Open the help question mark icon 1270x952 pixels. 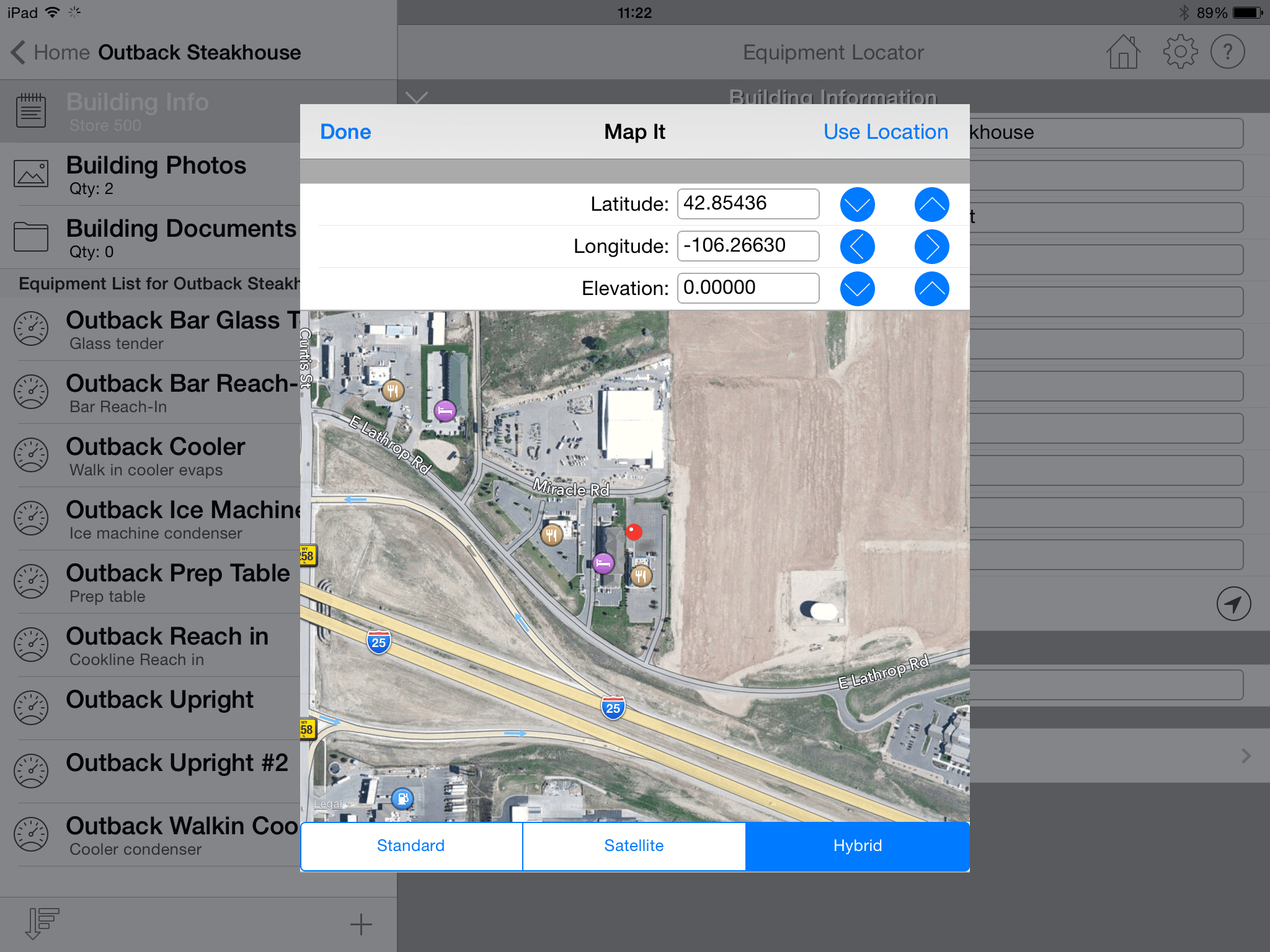1228,52
